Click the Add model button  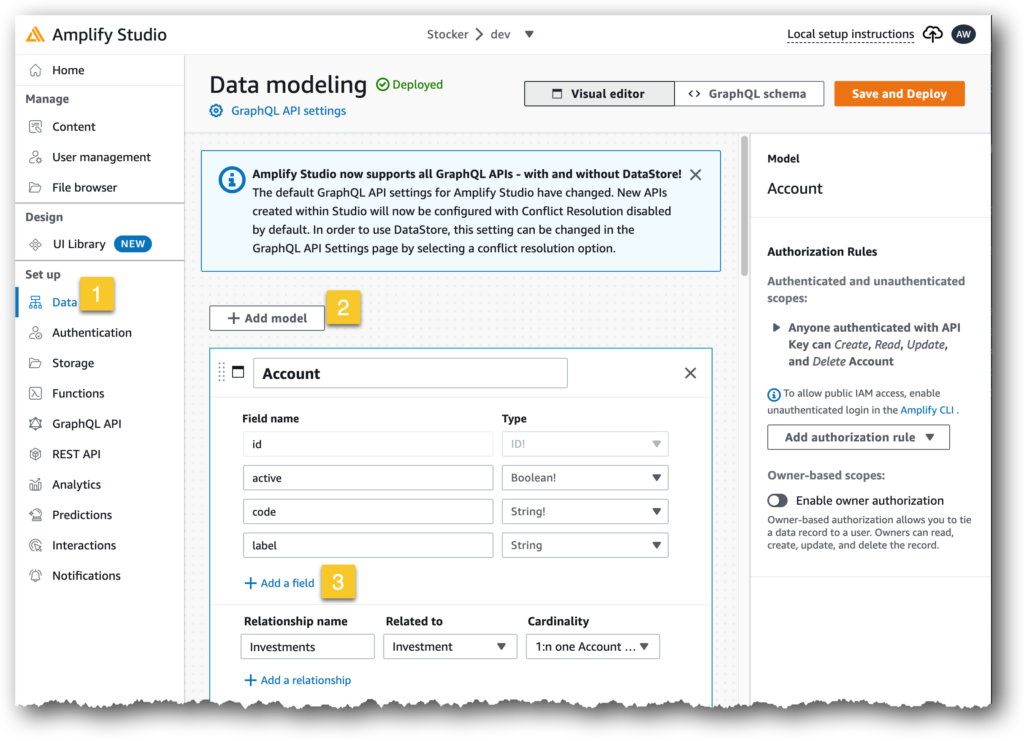(267, 318)
